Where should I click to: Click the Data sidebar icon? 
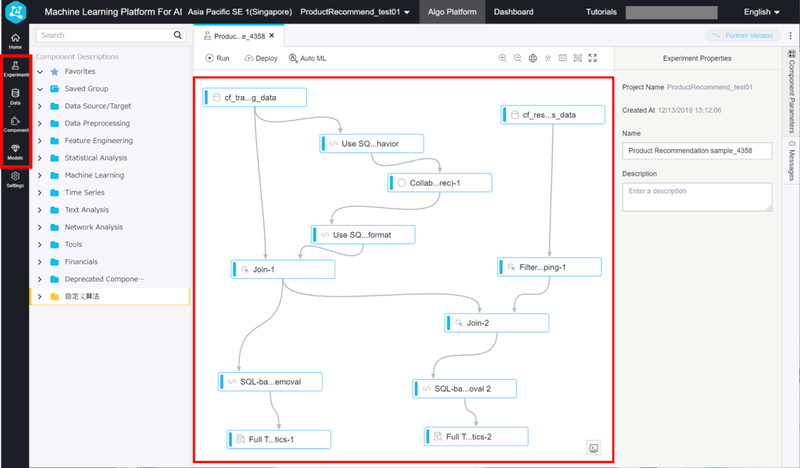(x=15, y=97)
